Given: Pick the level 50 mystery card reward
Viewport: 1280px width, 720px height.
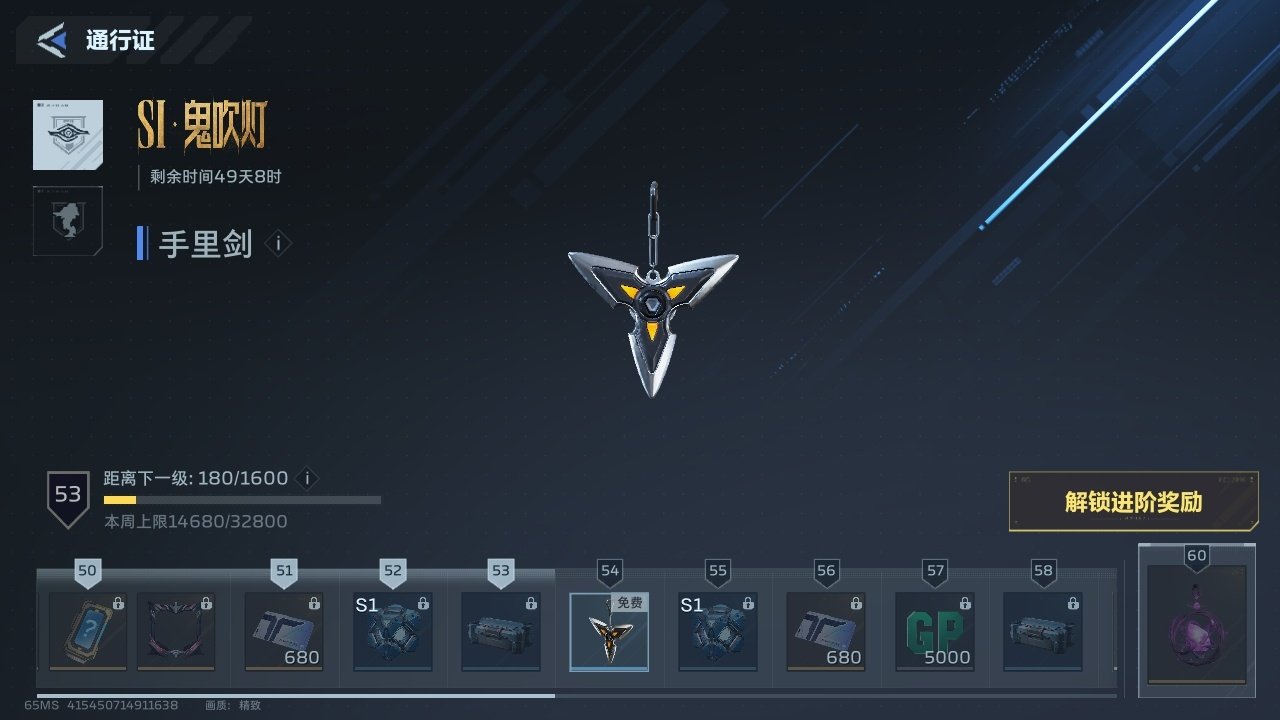Looking at the screenshot, I should point(88,631).
